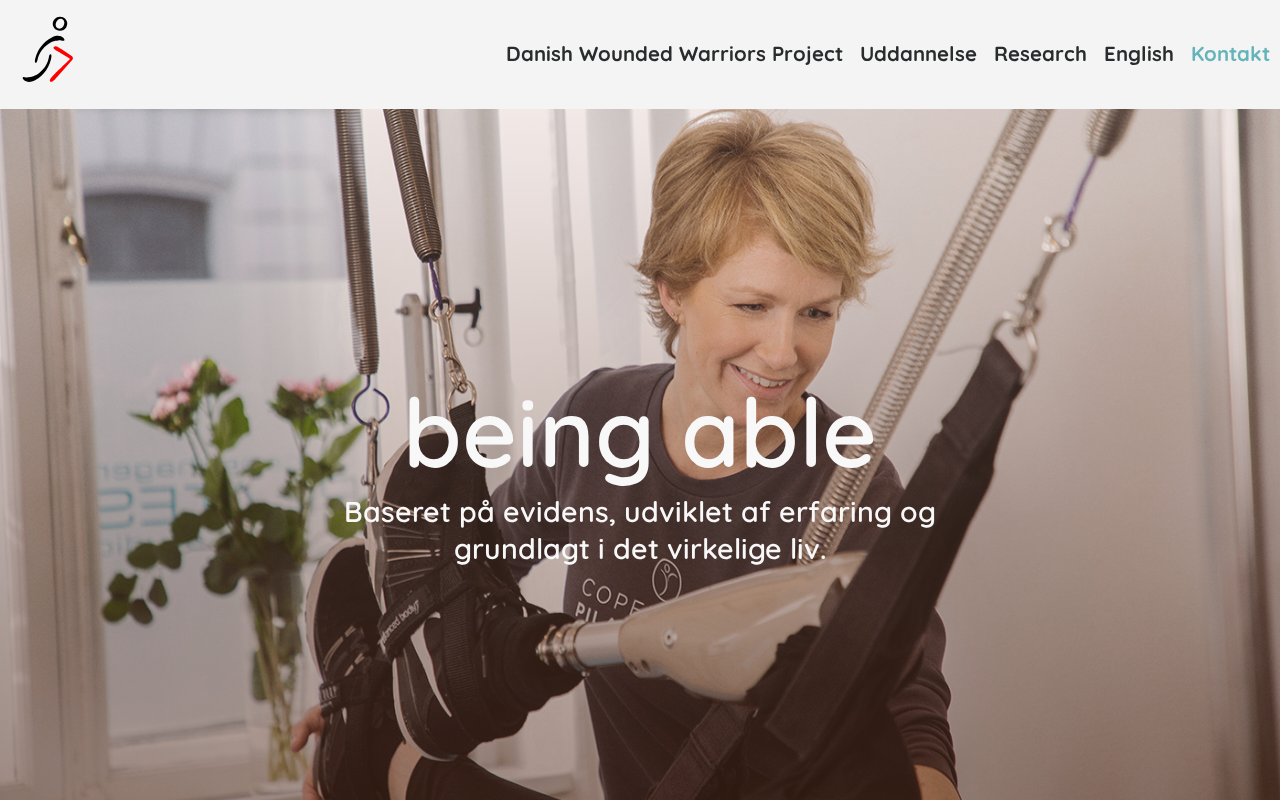Image resolution: width=1280 pixels, height=800 pixels.
Task: Switch site language to English
Action: point(1138,54)
